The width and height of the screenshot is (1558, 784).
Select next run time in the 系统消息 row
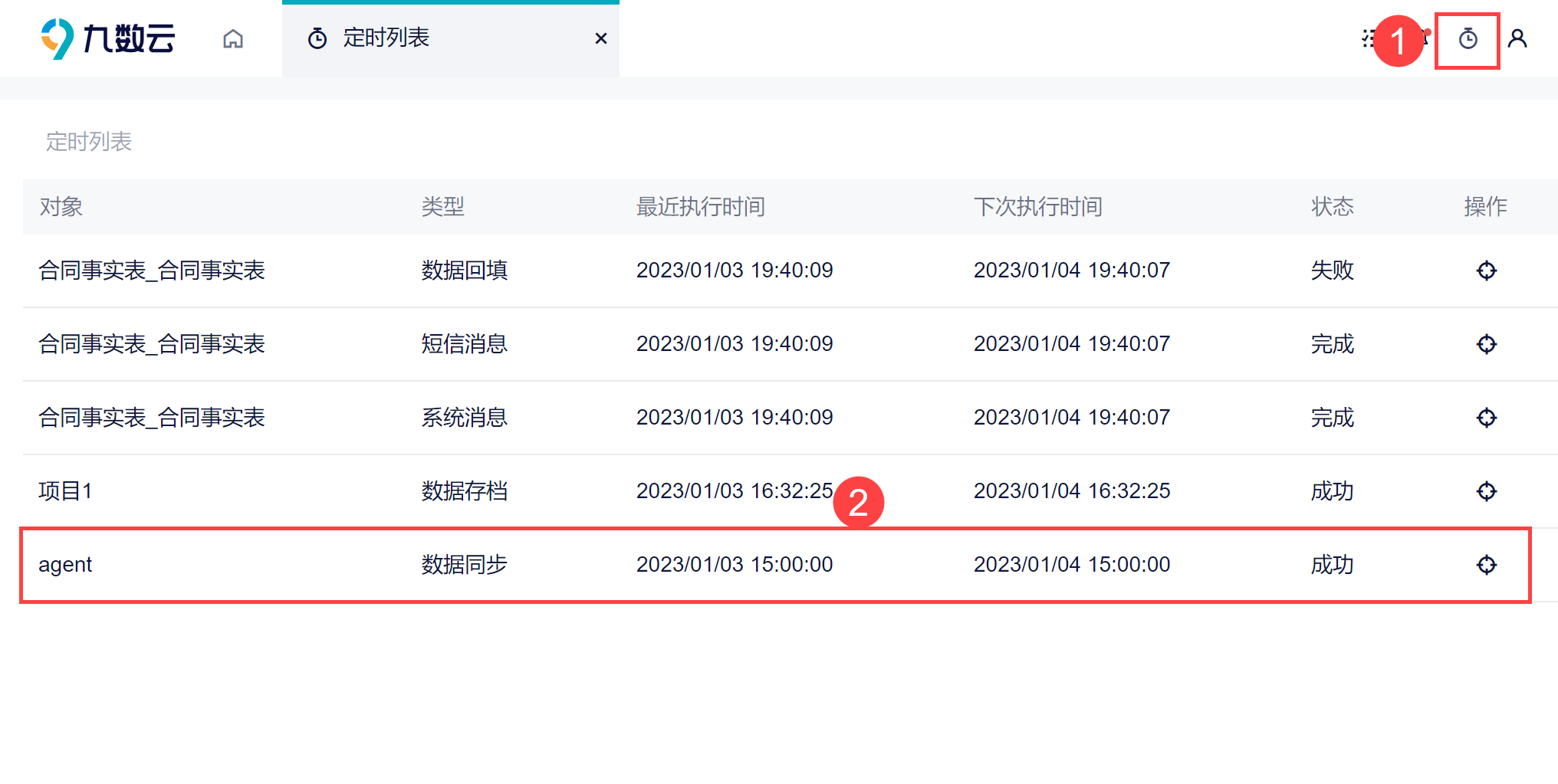1072,418
